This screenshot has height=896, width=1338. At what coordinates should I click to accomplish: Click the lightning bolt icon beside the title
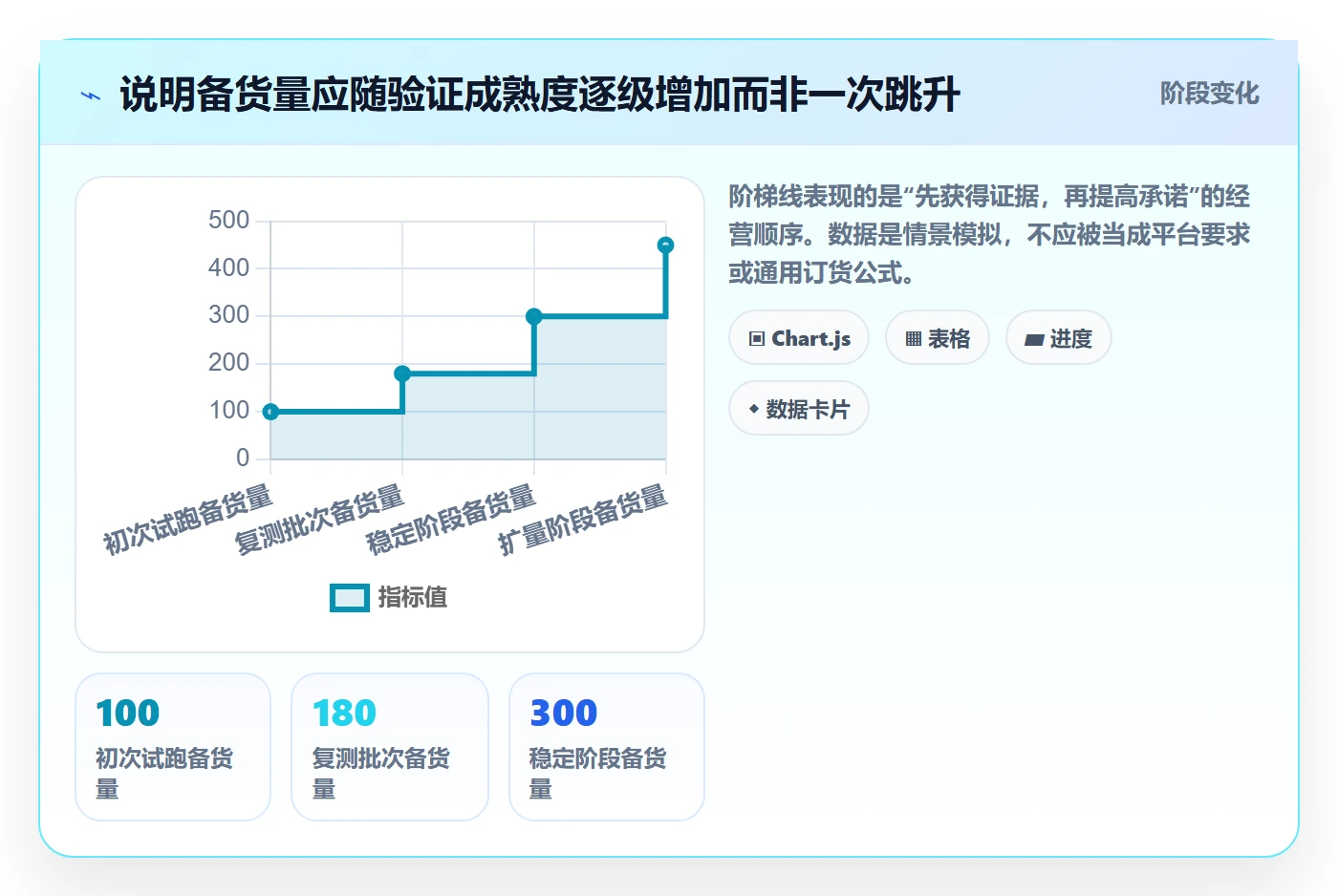point(91,96)
